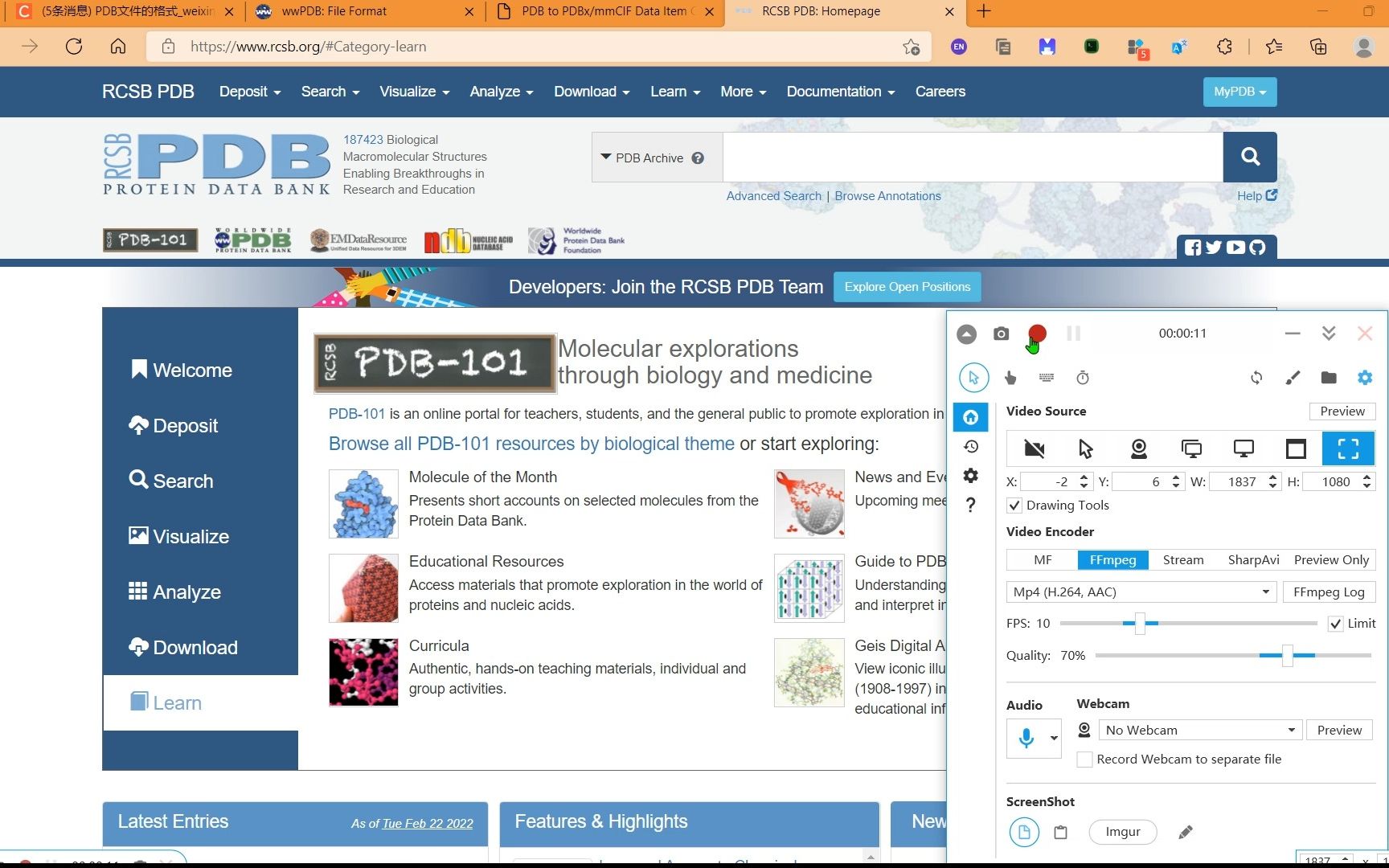Viewport: 1389px width, 868px height.
Task: Open the Download menu in RCSB navbar
Action: 592,92
